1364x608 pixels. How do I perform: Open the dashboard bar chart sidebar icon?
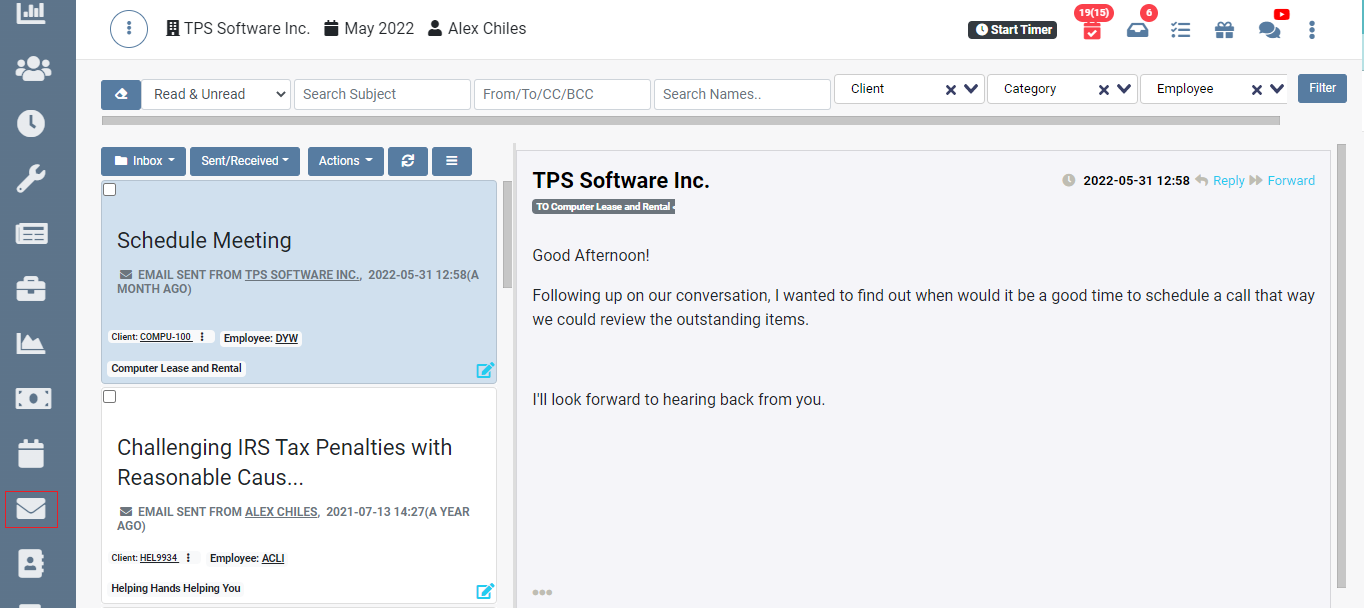(x=31, y=12)
